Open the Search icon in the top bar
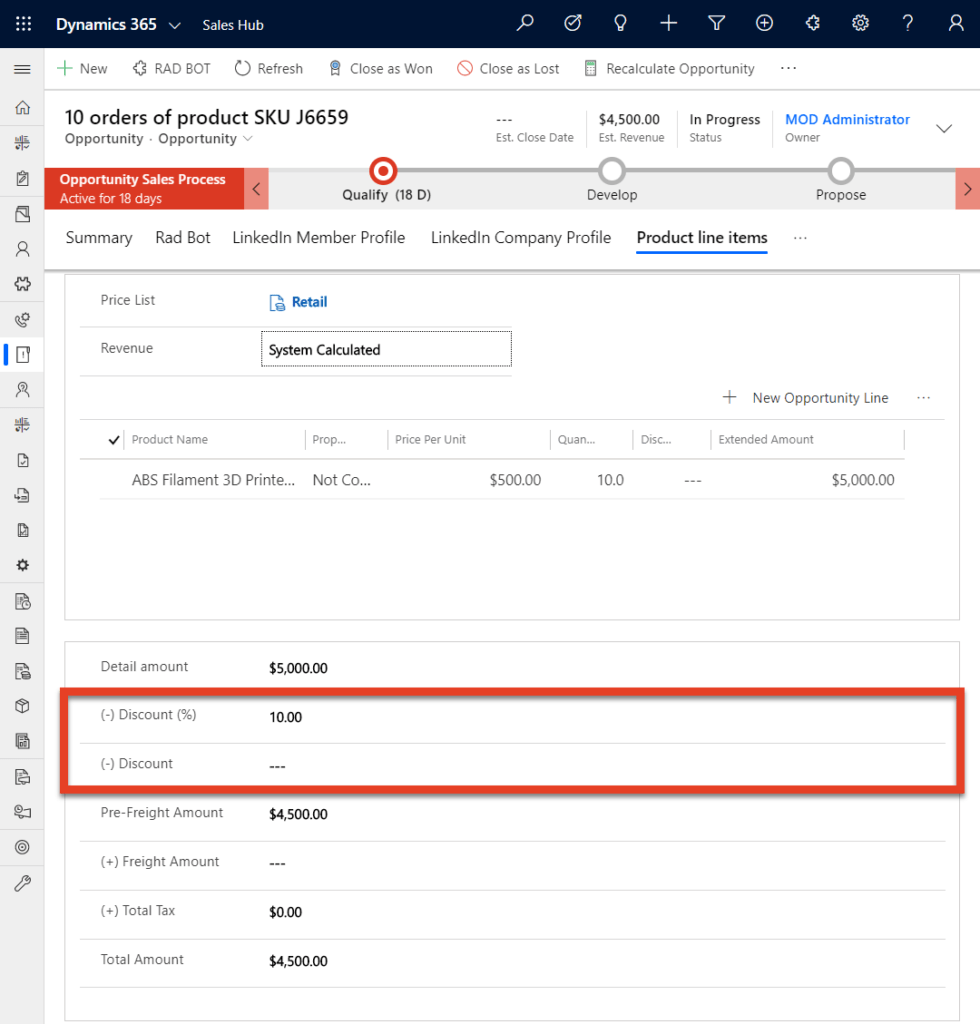This screenshot has height=1024, width=980. pyautogui.click(x=525, y=23)
